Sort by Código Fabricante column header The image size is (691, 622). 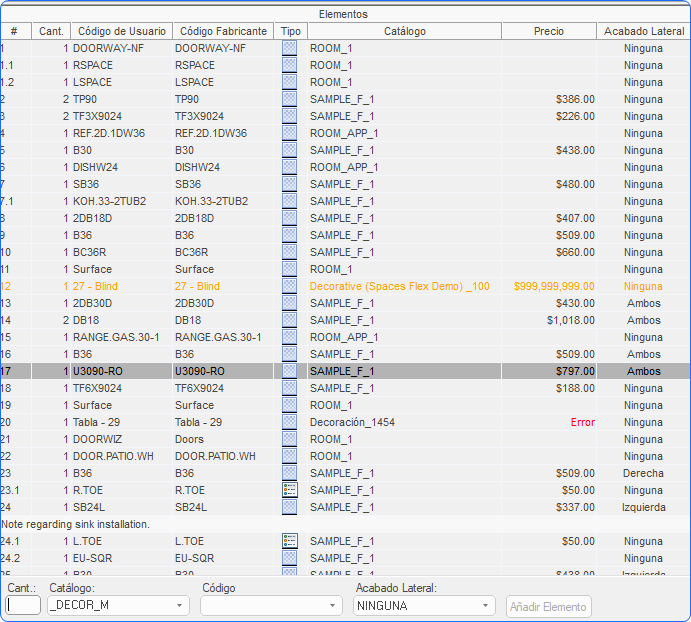[223, 31]
